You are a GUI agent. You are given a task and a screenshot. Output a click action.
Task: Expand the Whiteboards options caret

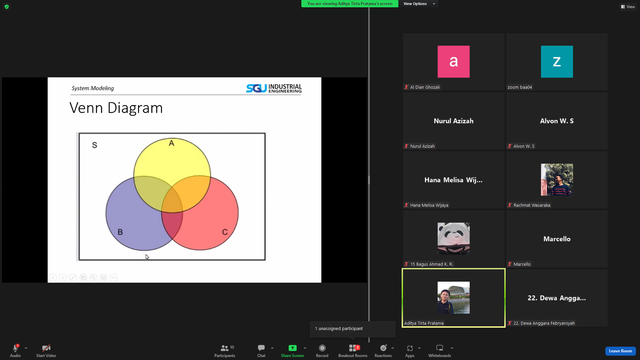coord(452,348)
